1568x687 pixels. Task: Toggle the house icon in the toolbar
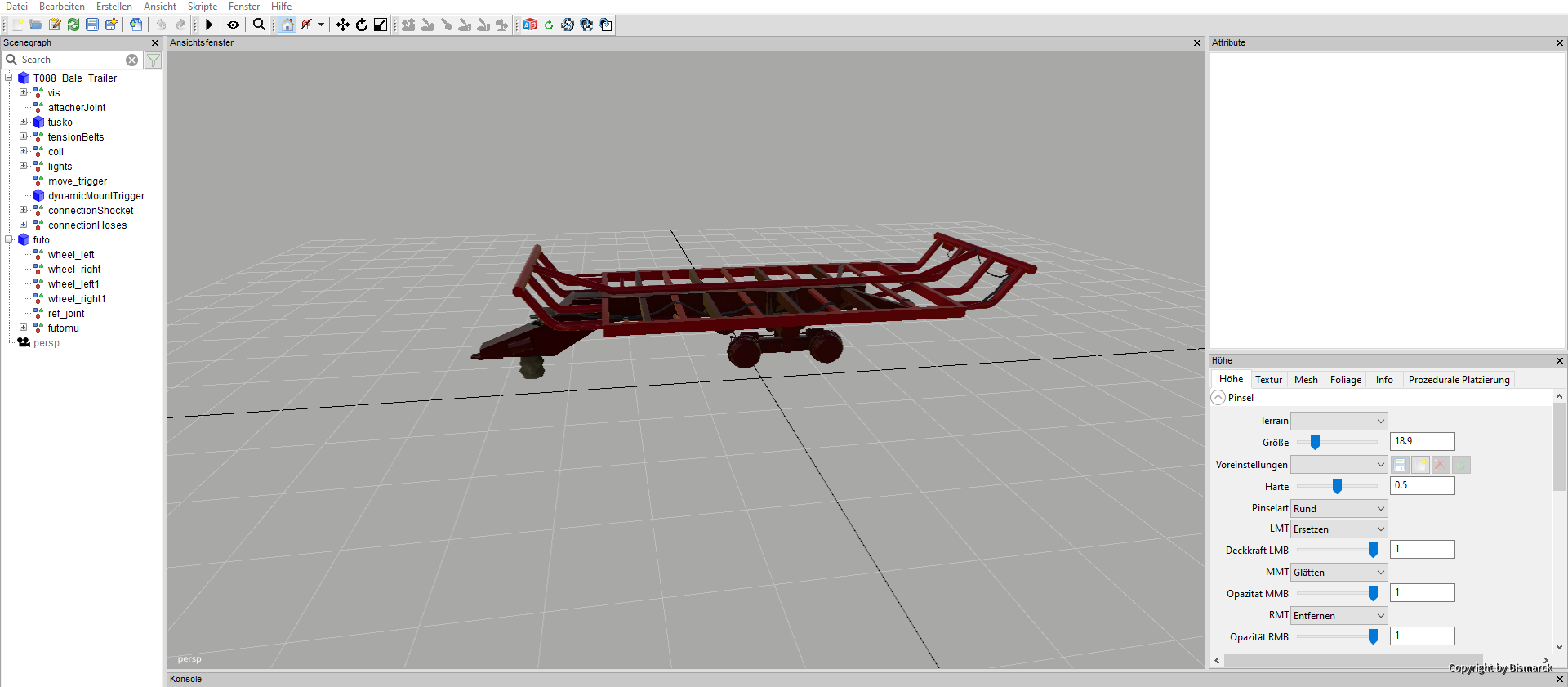pyautogui.click(x=287, y=25)
